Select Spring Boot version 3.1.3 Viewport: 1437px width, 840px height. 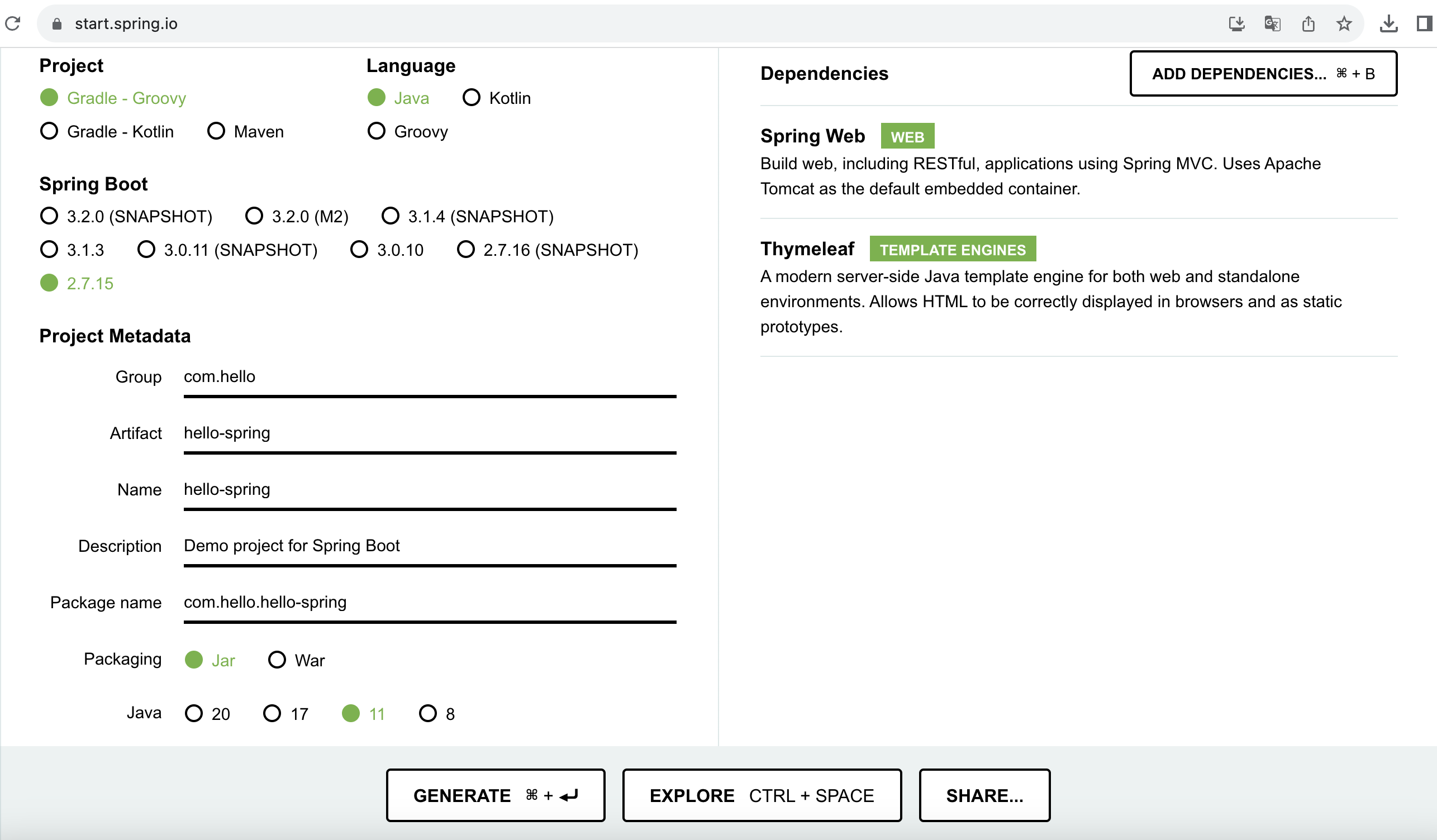coord(73,250)
